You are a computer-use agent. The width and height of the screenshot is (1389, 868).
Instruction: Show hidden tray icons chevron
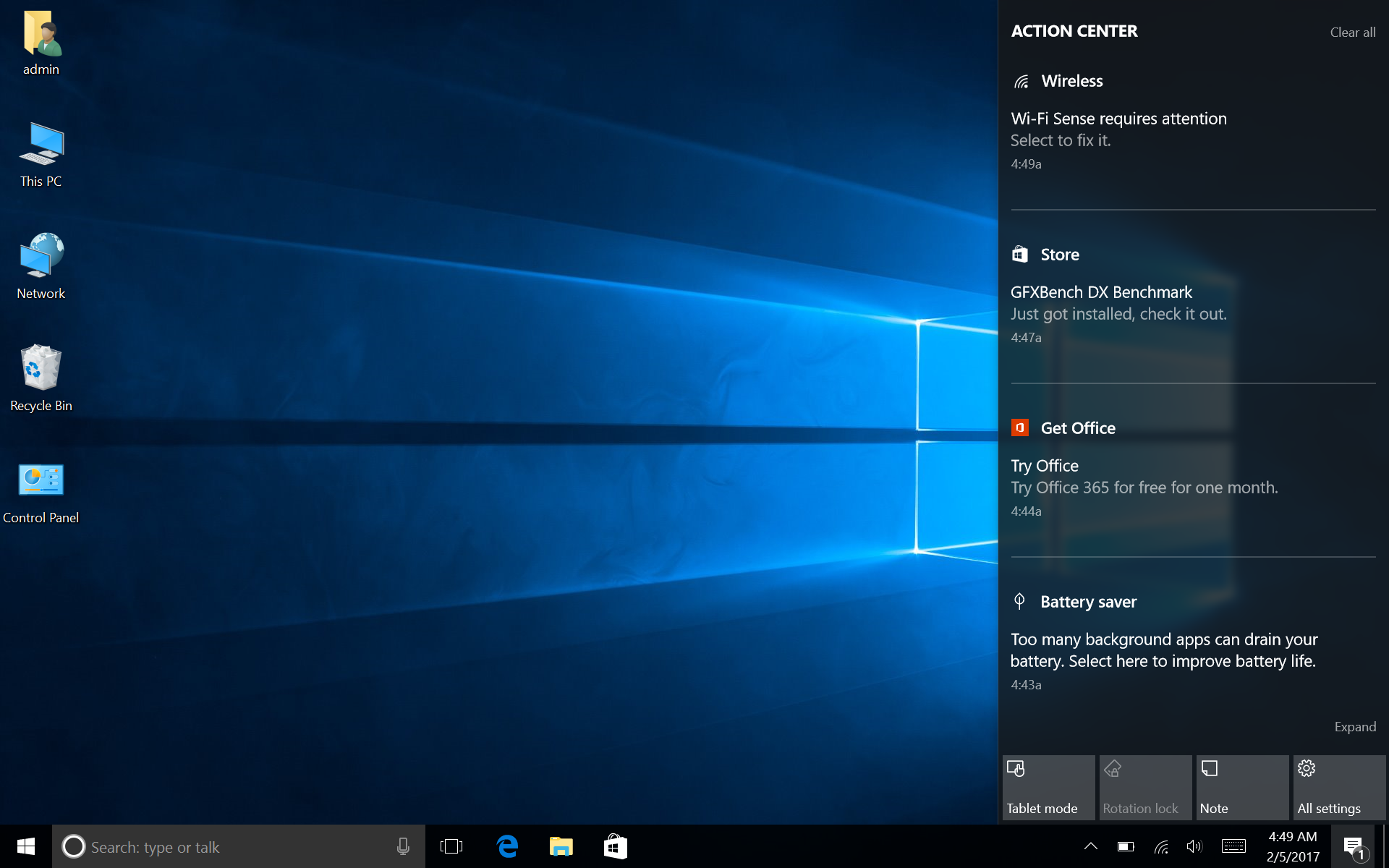click(1091, 846)
